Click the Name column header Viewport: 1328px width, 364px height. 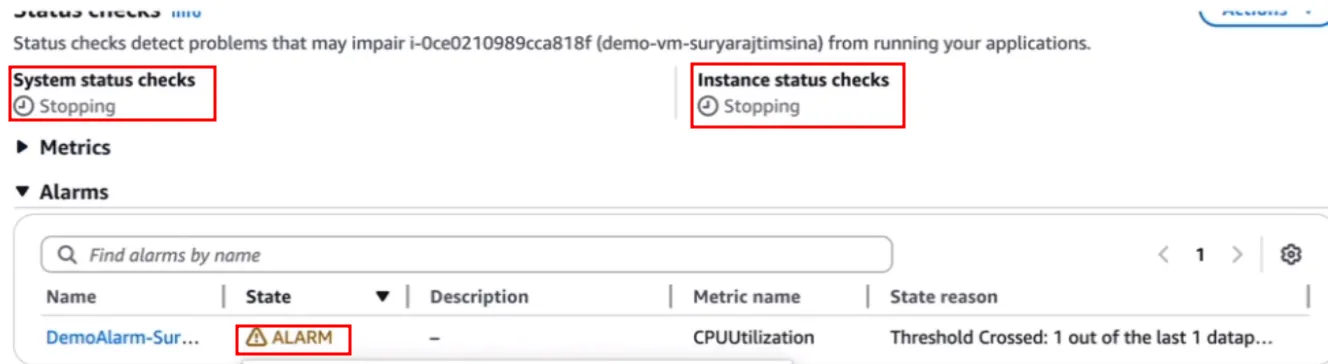tap(71, 297)
